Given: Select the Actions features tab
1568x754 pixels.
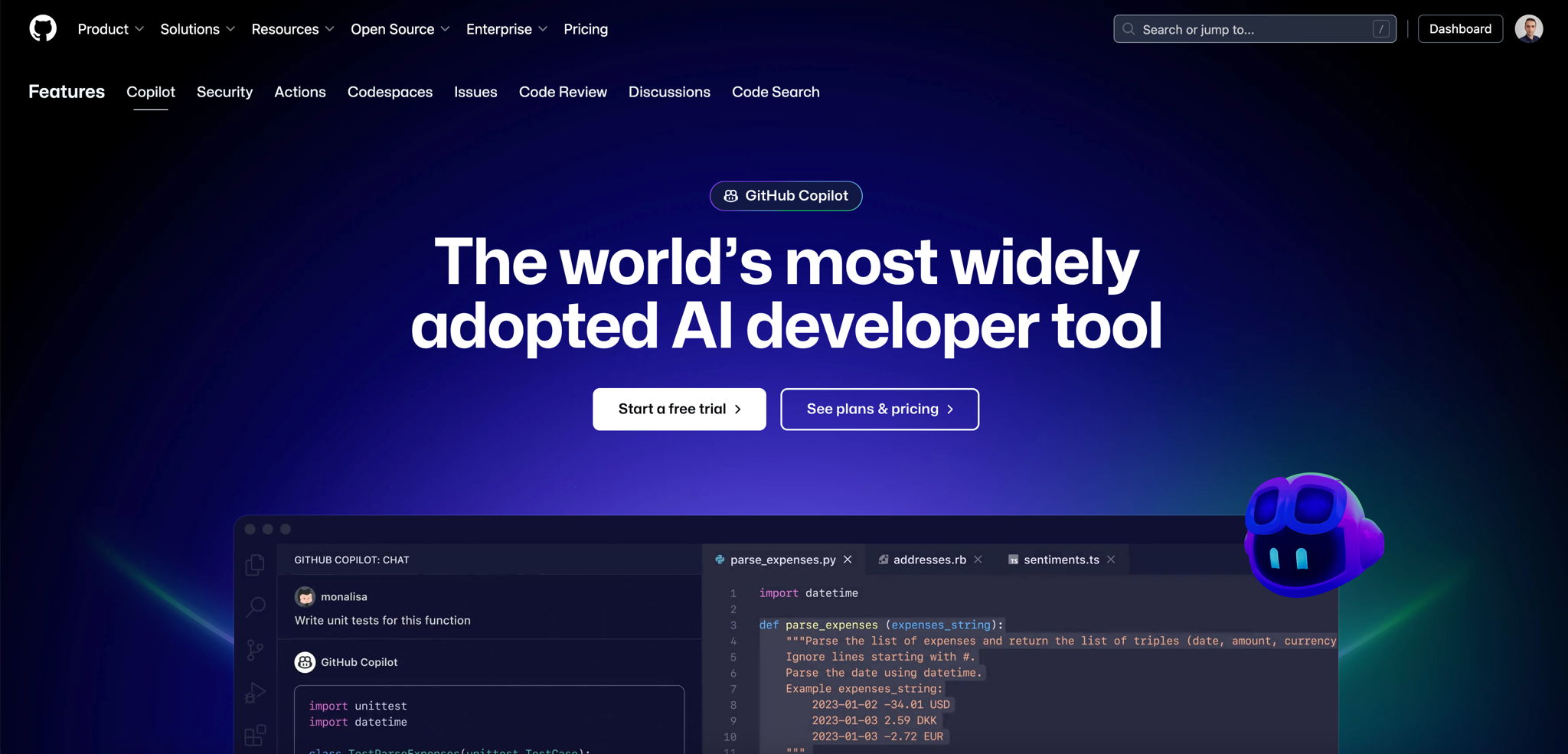Looking at the screenshot, I should click(300, 92).
